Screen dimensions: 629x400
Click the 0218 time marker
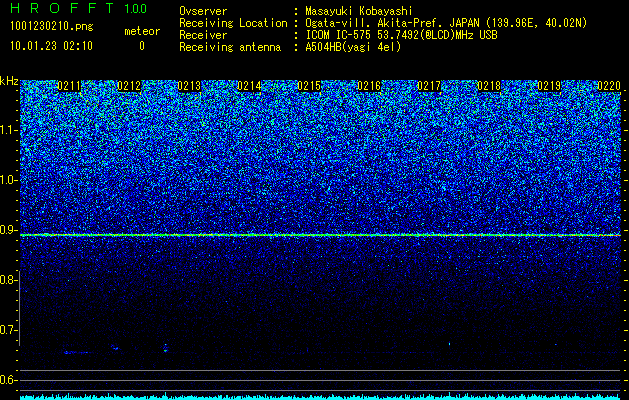[x=489, y=86]
